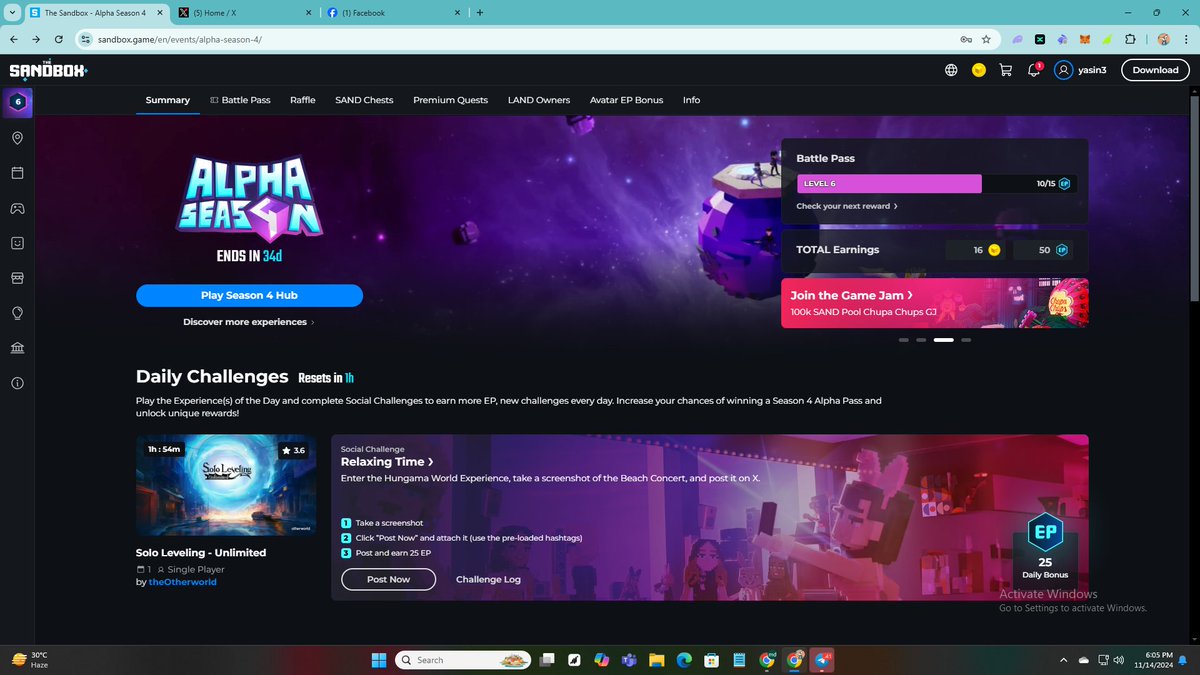Select the first carousel indicator dot
Screen dimensions: 1200x675
coord(904,340)
